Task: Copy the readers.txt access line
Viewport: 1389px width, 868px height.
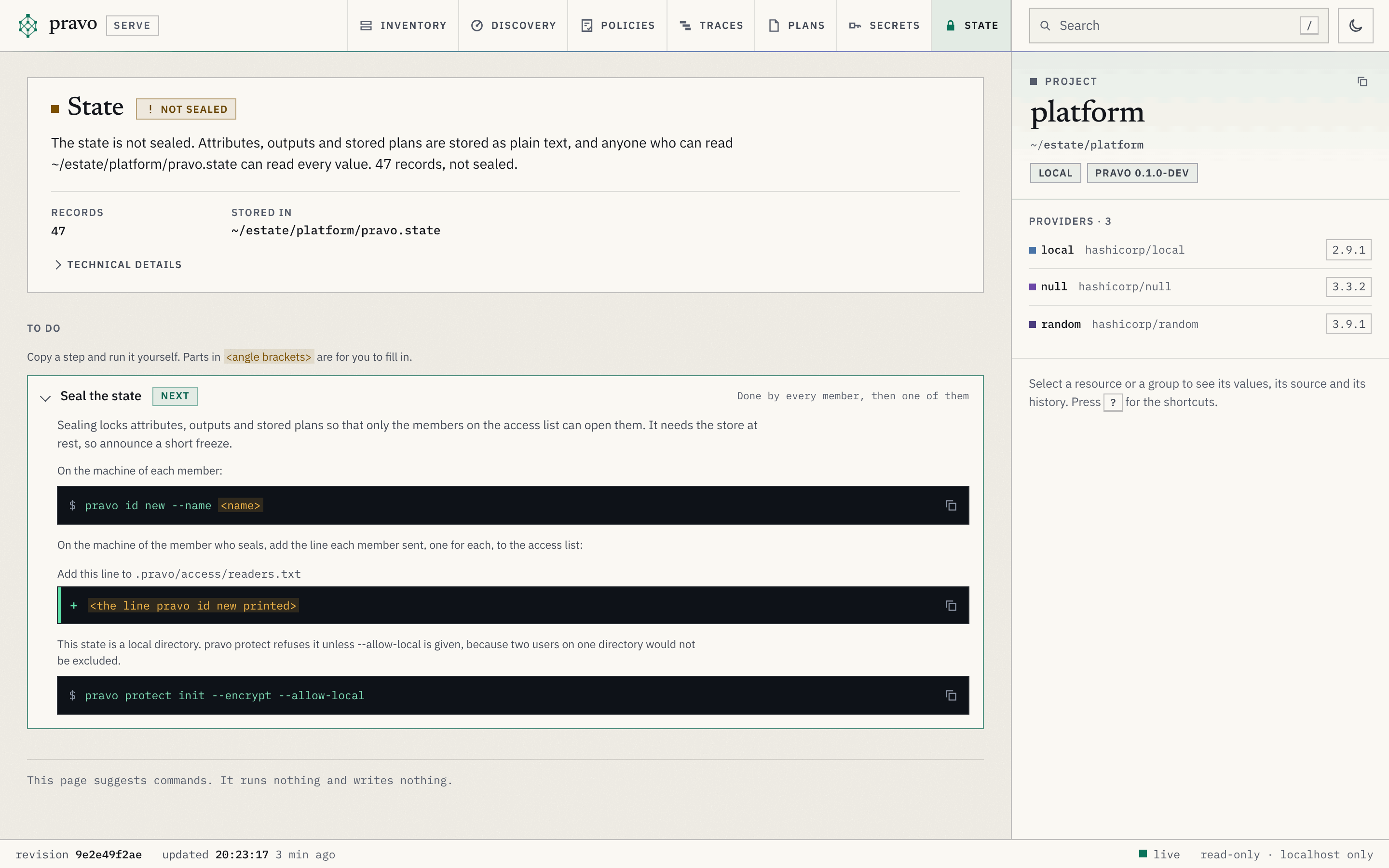Action: (951, 606)
